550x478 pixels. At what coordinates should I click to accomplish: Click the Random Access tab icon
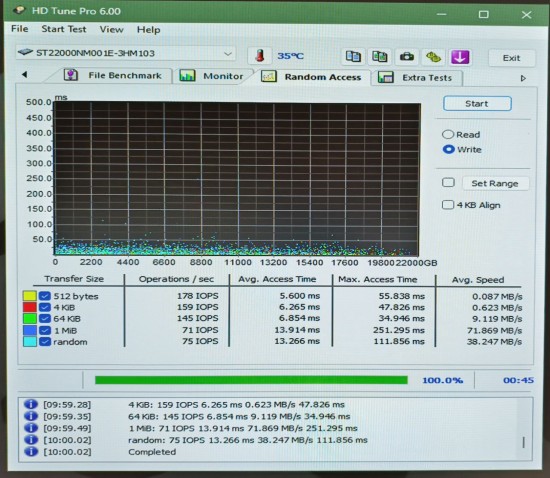[x=269, y=76]
